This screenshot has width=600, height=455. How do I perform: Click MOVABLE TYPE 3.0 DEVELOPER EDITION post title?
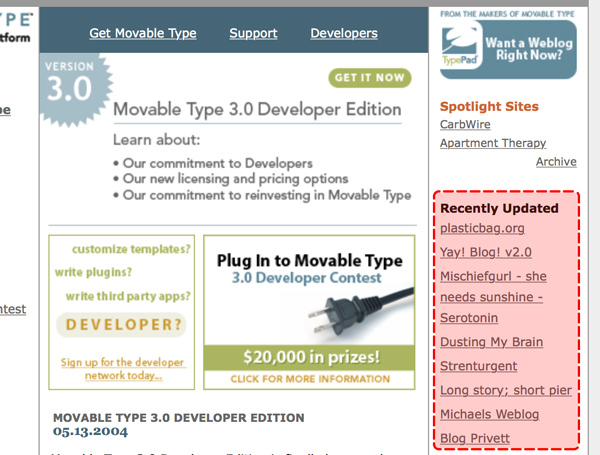coord(179,417)
